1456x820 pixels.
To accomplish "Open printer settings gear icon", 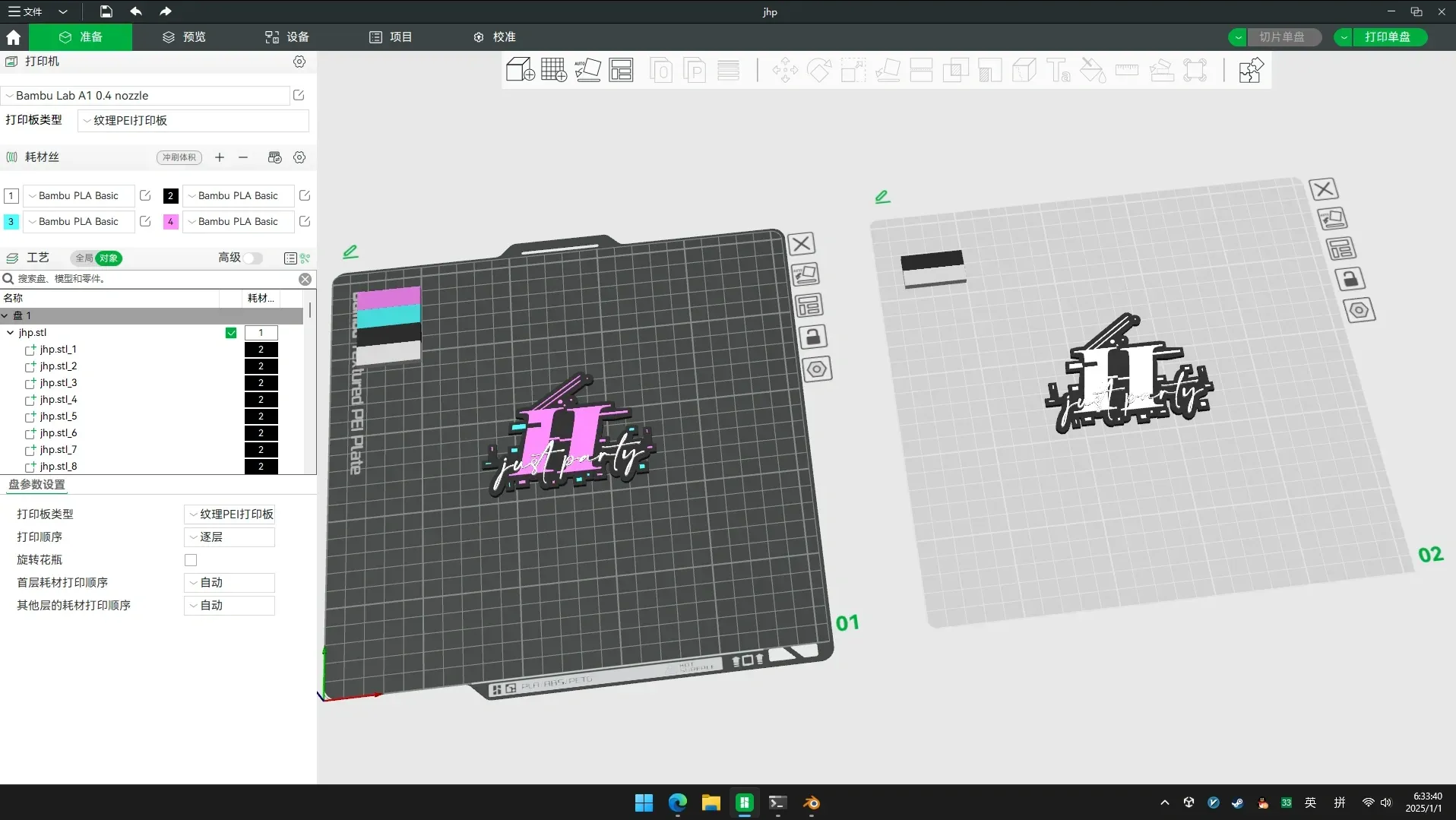I will click(x=299, y=62).
